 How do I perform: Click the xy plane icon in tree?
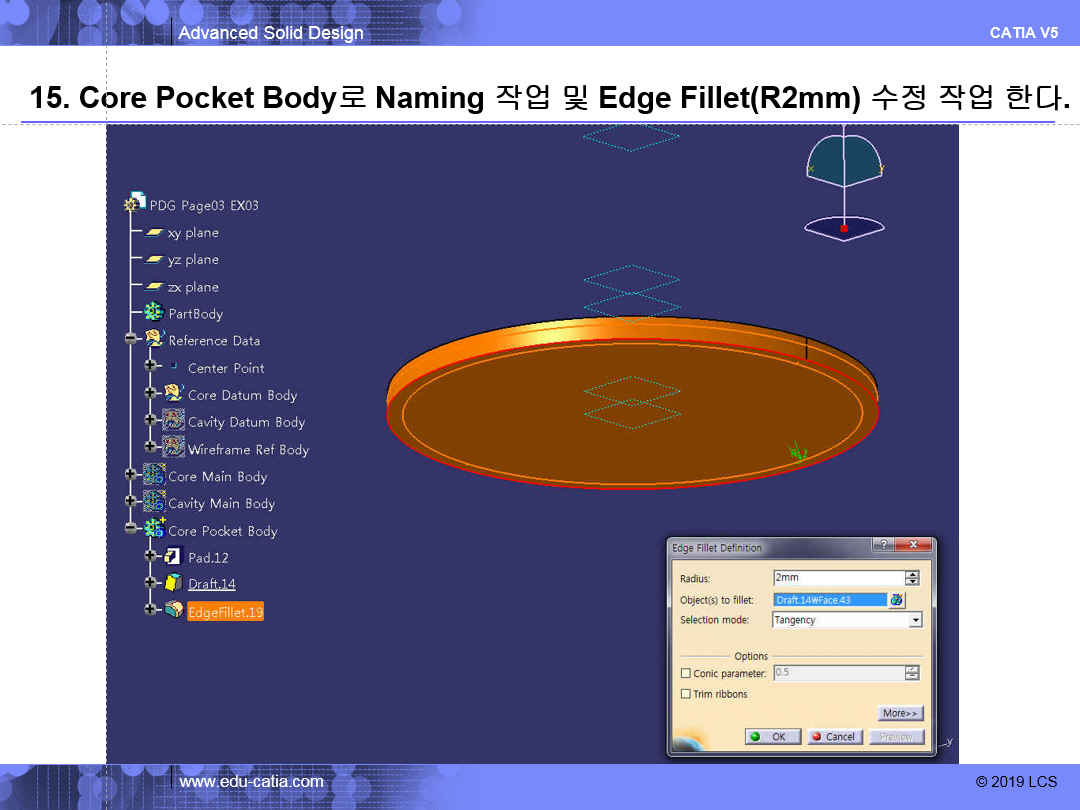point(154,232)
